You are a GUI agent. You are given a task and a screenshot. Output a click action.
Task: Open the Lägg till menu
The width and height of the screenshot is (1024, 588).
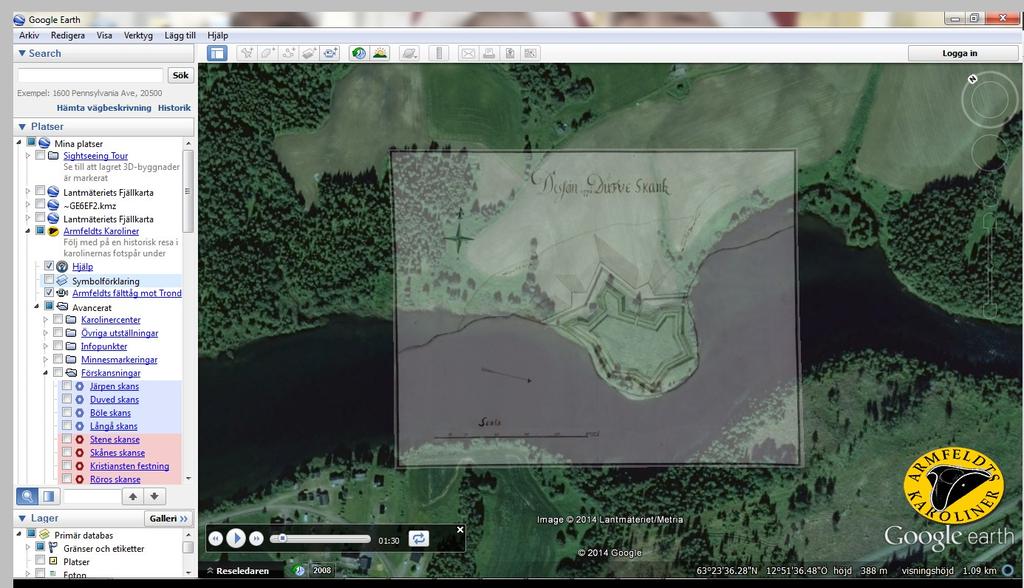pos(180,35)
